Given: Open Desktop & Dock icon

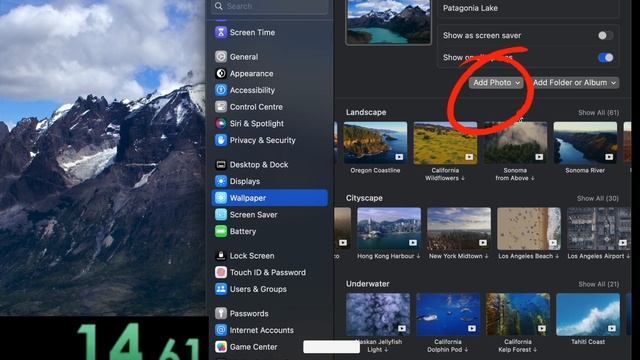Looking at the screenshot, I should point(221,164).
